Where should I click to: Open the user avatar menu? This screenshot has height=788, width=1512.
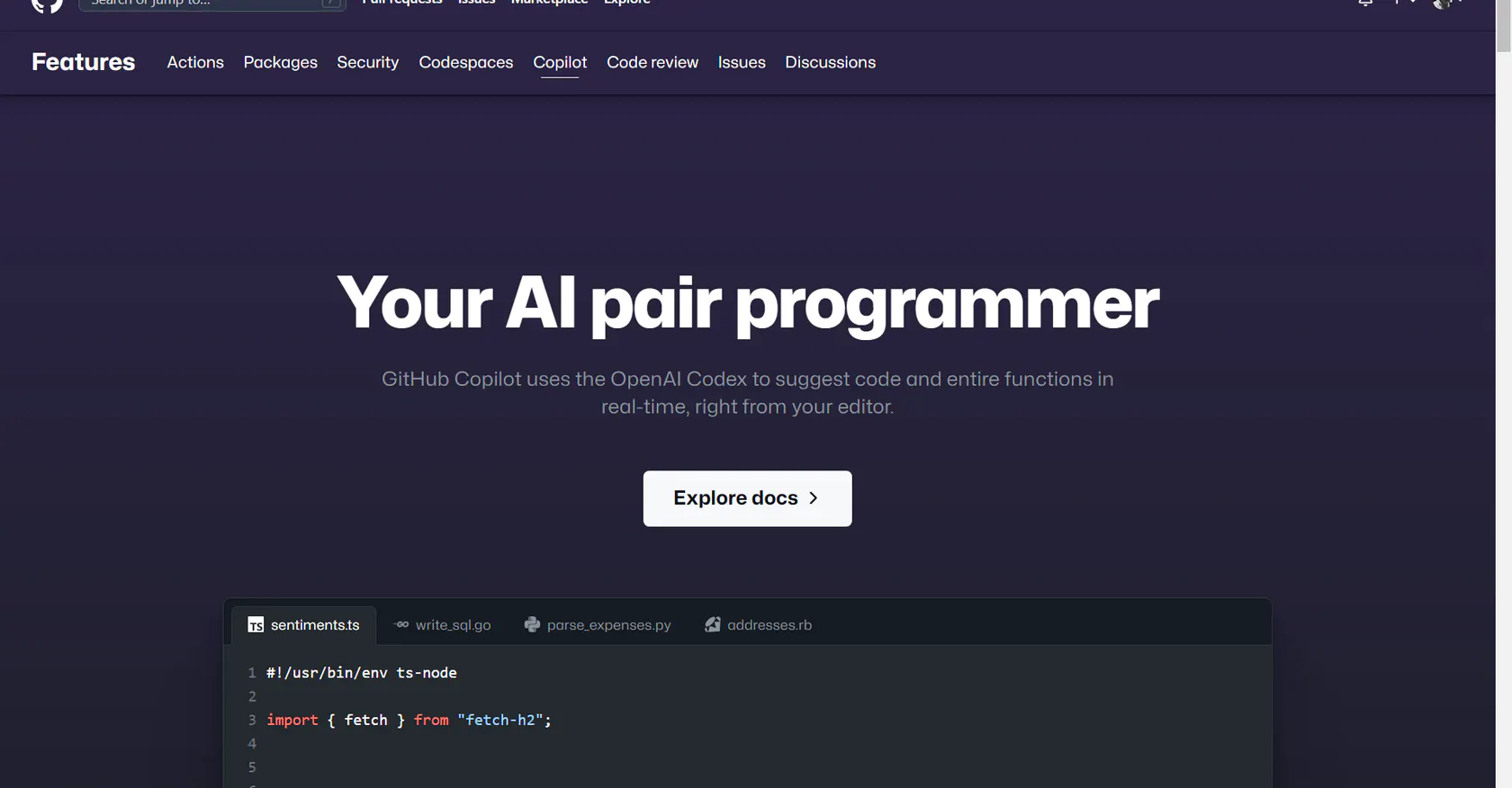point(1444,3)
